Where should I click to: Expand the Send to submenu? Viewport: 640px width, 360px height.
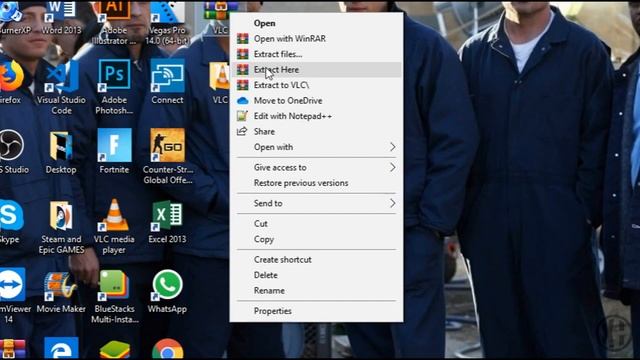pos(316,204)
